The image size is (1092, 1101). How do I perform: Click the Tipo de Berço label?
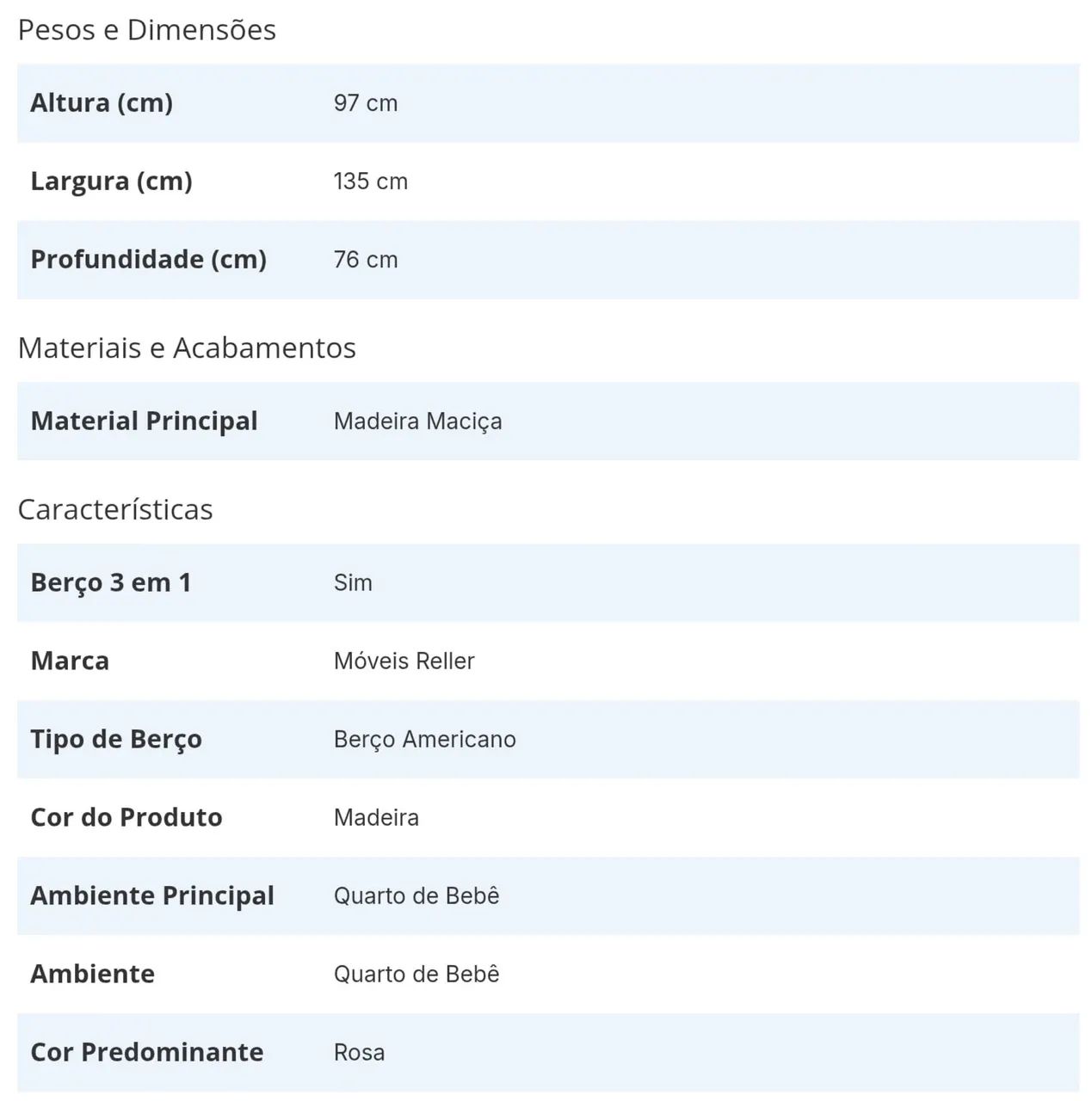(116, 740)
